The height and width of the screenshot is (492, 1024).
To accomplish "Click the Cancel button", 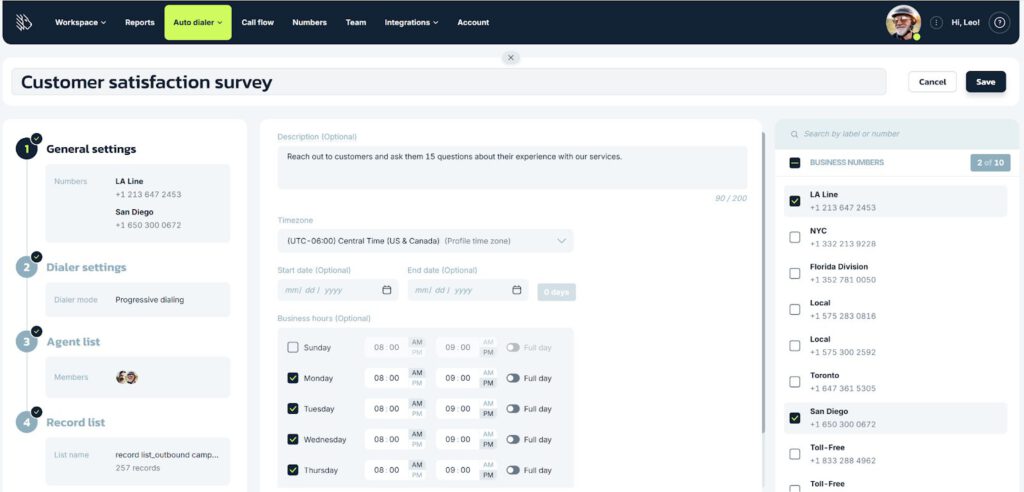I will (x=932, y=82).
